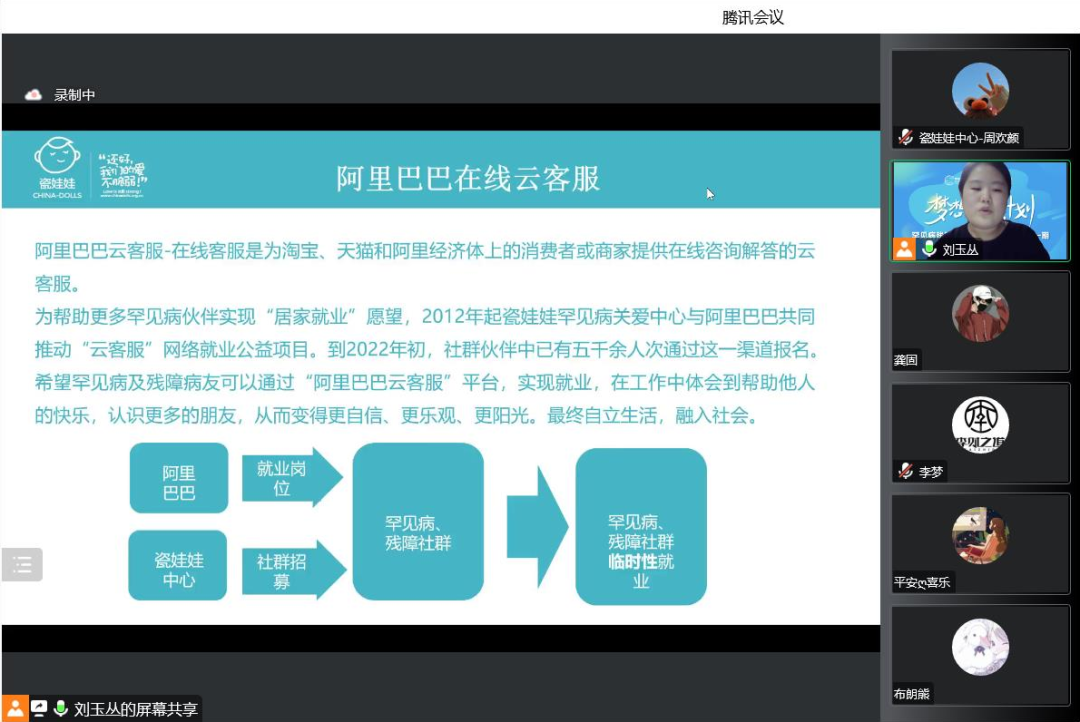The width and height of the screenshot is (1080, 722).
Task: Expand the participant list from 布朗熊's tile area
Action: [x=980, y=655]
